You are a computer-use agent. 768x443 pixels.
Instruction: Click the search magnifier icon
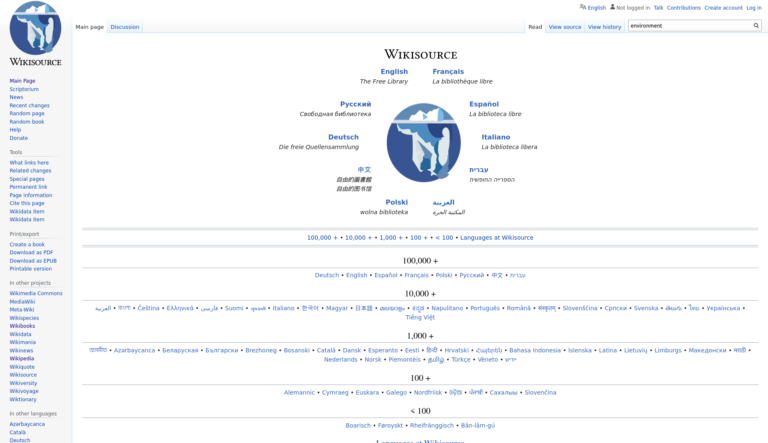coord(756,26)
